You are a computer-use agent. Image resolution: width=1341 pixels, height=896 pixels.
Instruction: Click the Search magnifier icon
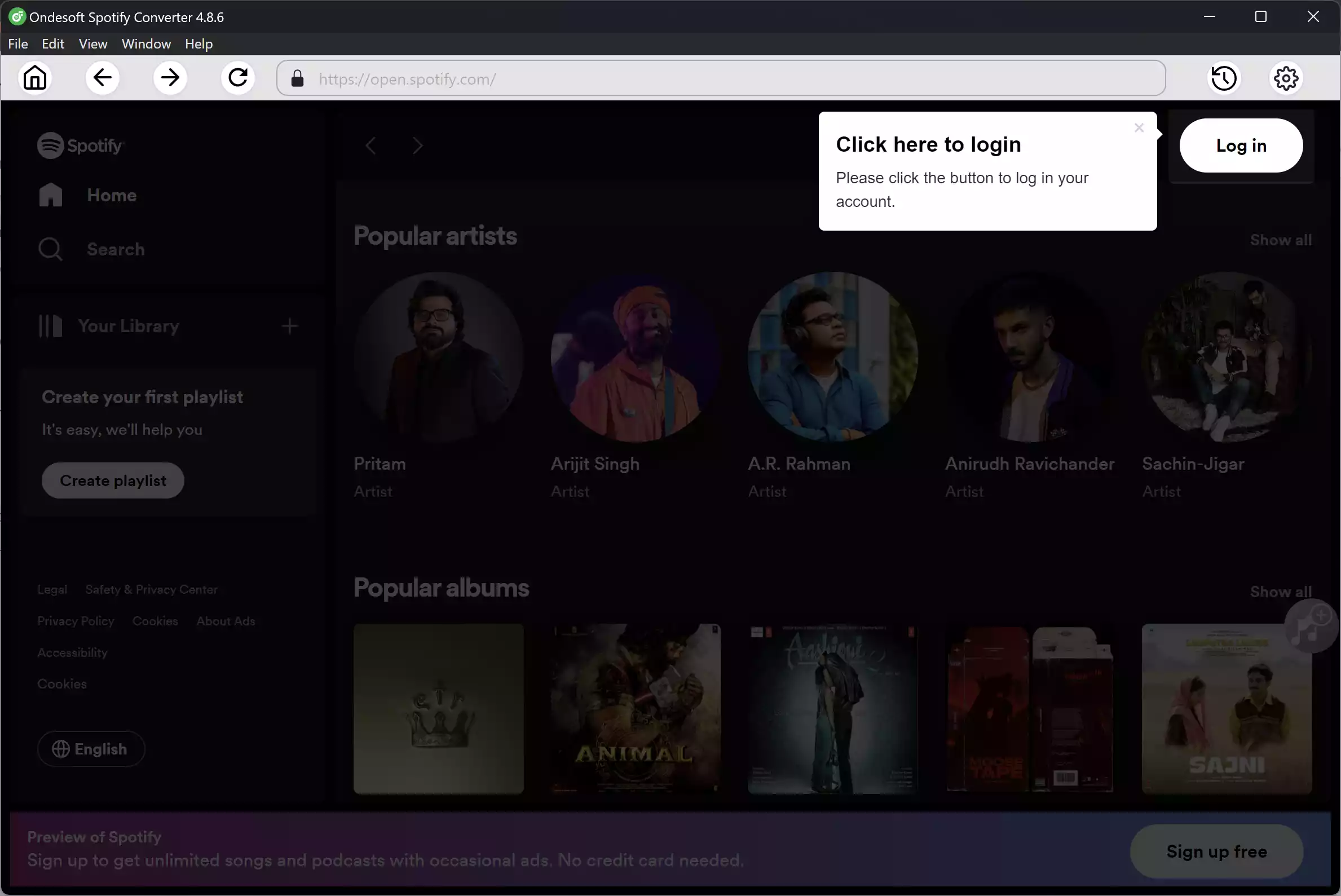[x=50, y=249]
